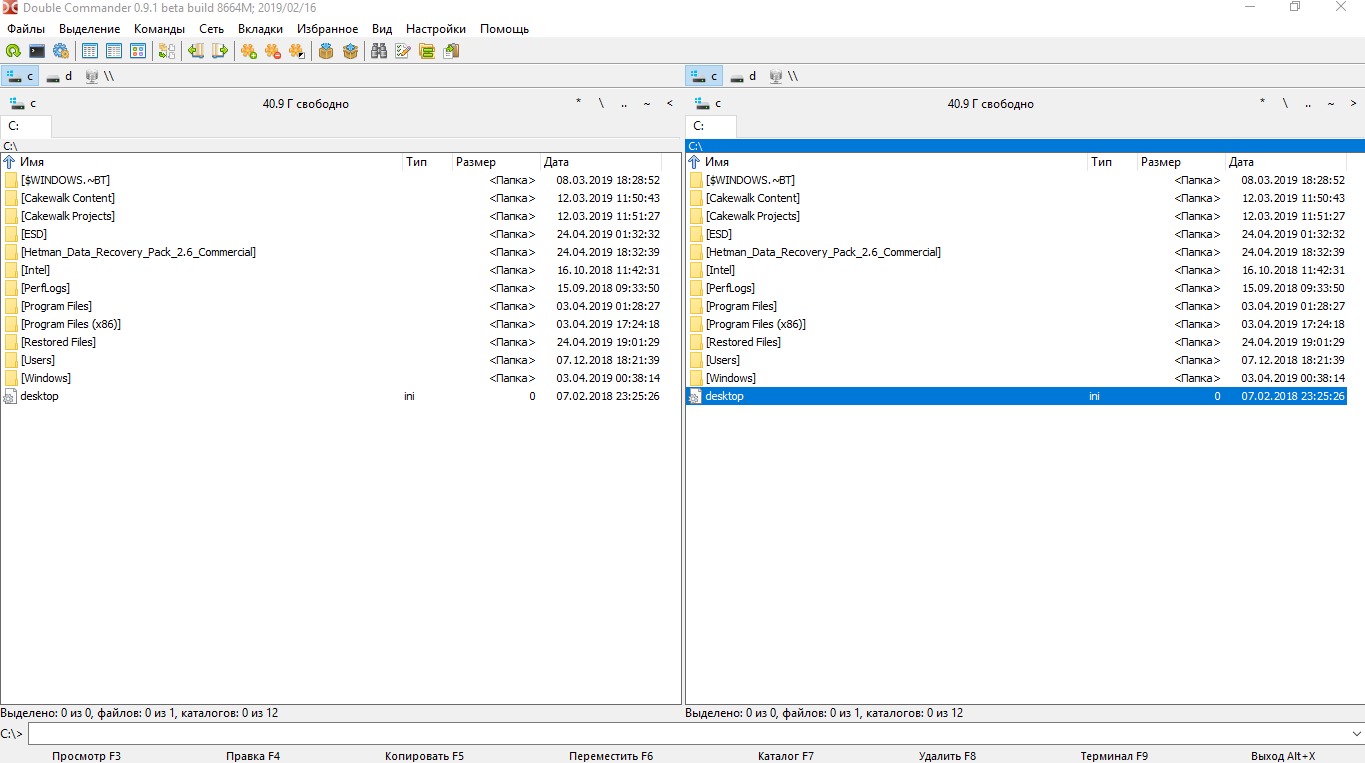Click right panel parent .. button
The height and width of the screenshot is (763, 1365).
[1307, 103]
